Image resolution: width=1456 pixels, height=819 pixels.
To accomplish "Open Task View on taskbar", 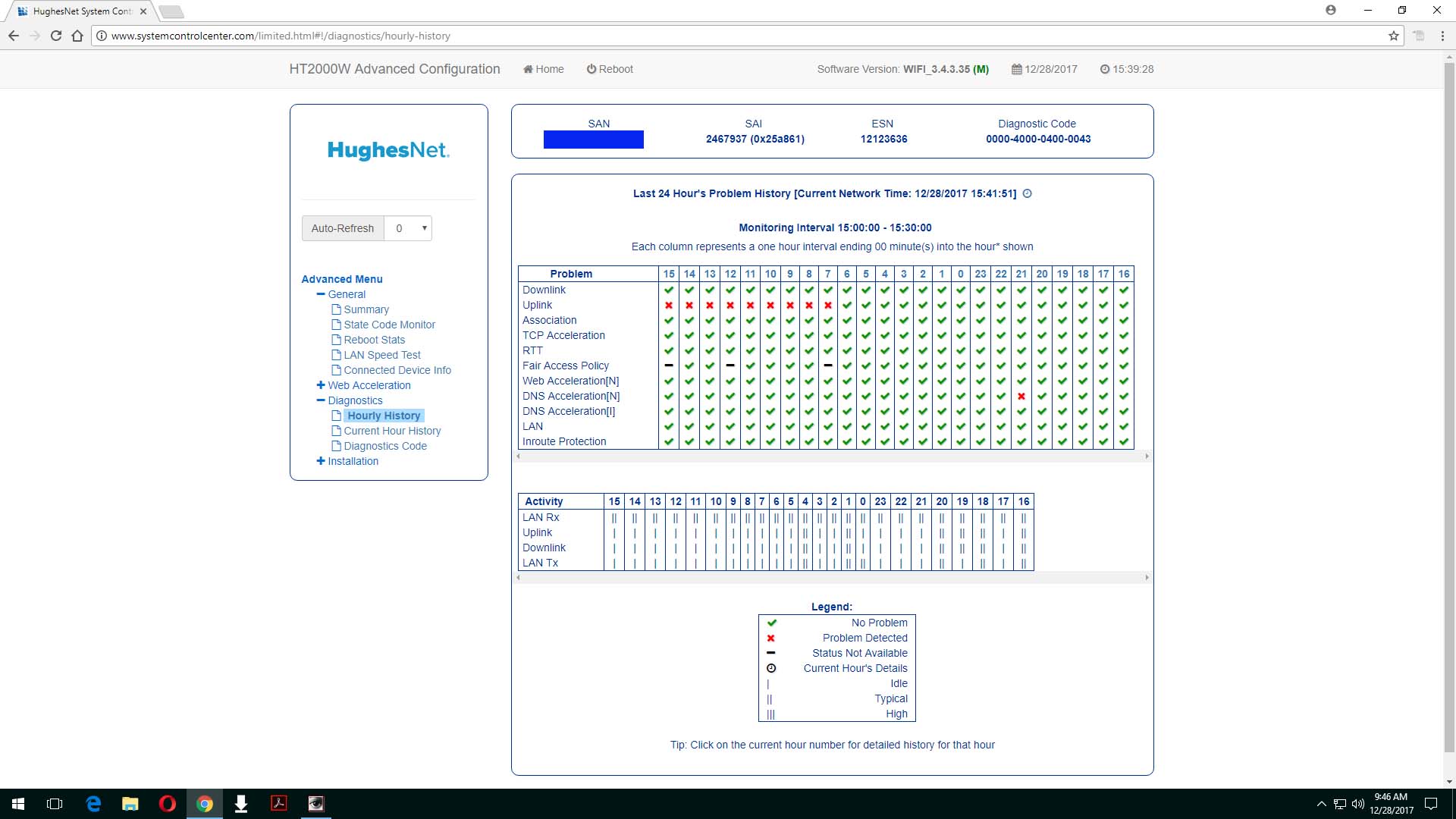I will (x=55, y=804).
